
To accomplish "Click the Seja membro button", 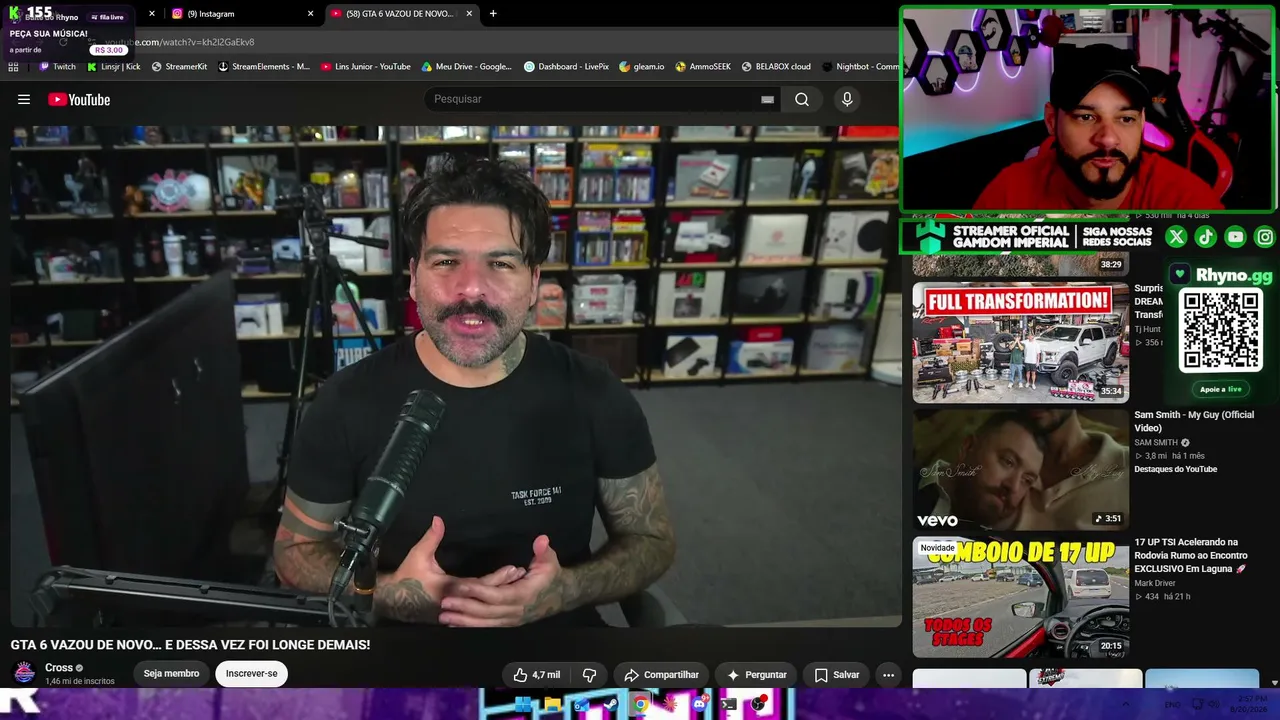I will (171, 674).
